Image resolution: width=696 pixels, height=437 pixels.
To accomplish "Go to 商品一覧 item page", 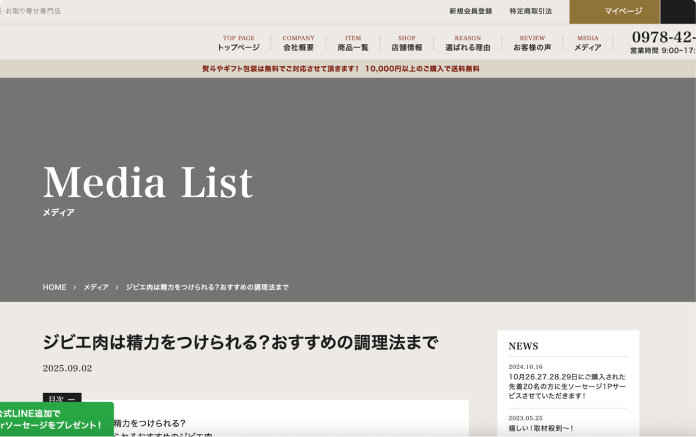I will (x=353, y=43).
